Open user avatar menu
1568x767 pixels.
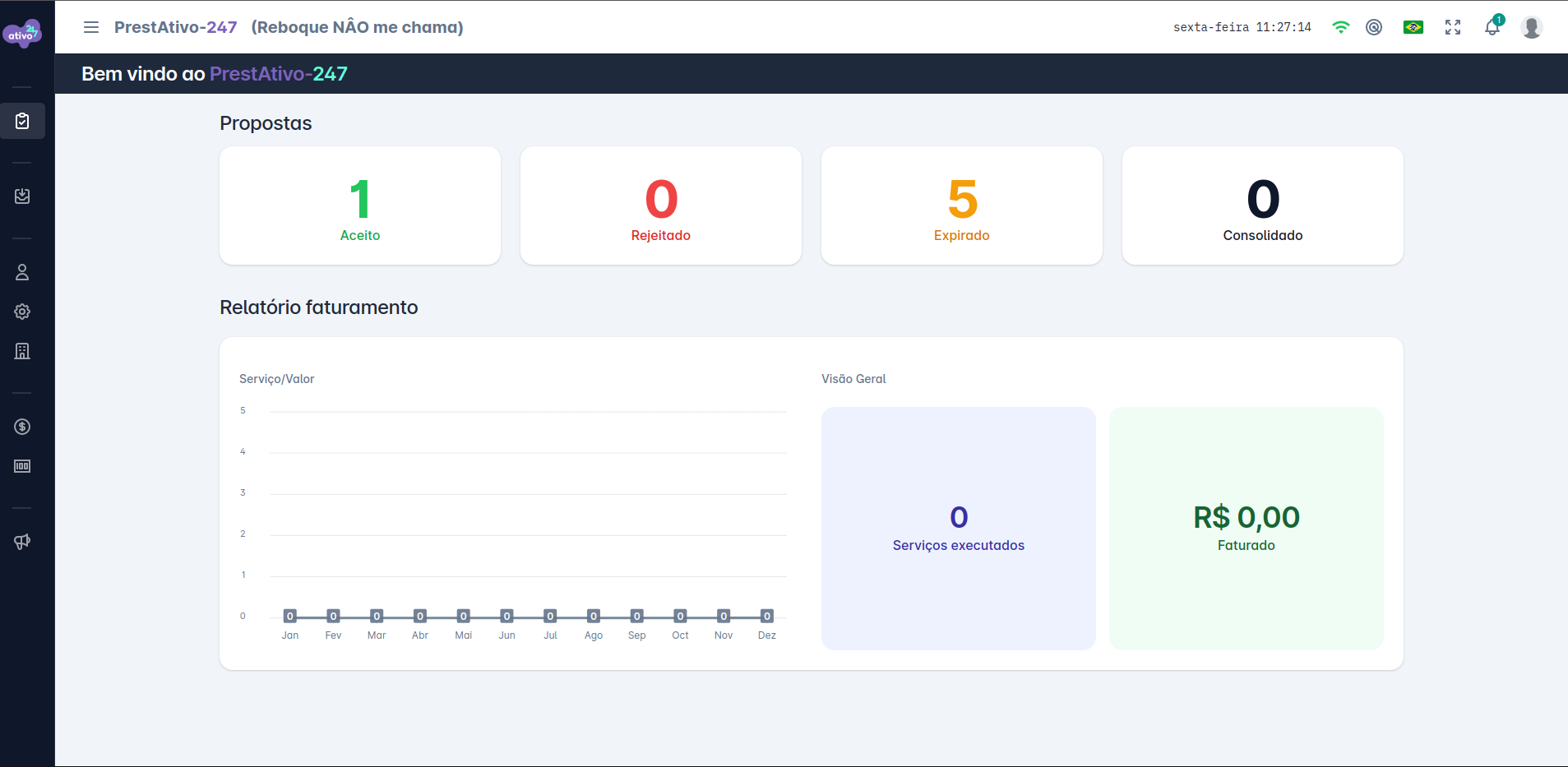pos(1532,27)
